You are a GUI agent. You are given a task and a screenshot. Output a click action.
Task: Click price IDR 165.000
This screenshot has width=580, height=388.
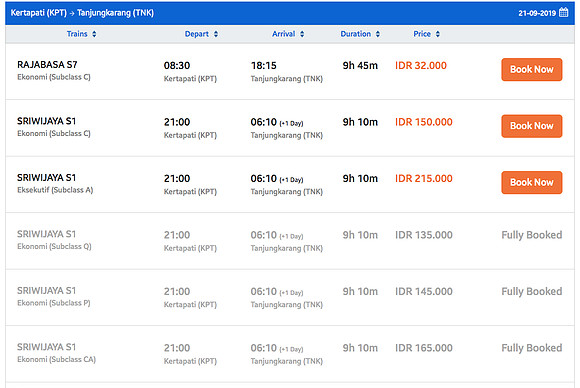click(424, 348)
